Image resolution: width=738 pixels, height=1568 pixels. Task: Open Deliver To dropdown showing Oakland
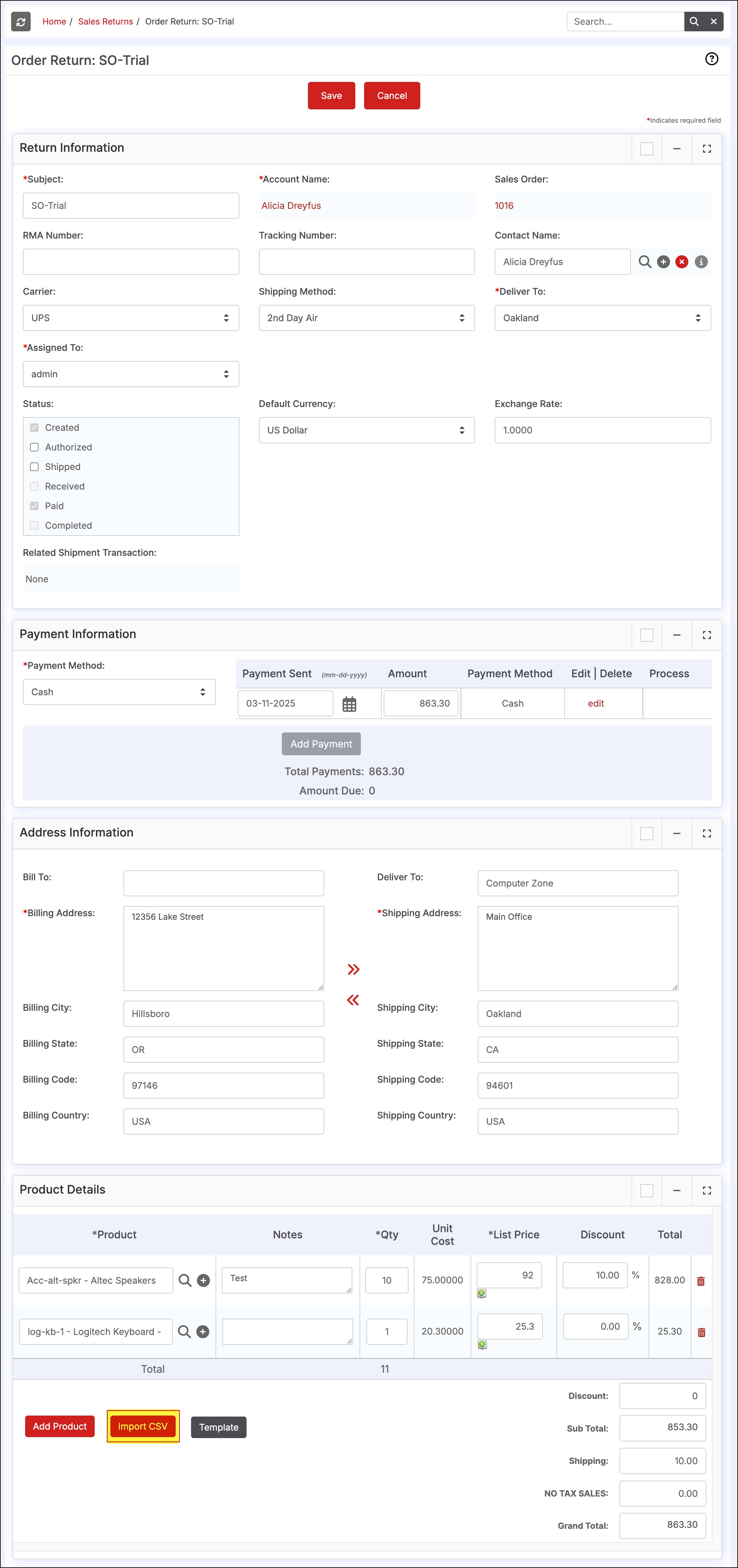(x=603, y=318)
